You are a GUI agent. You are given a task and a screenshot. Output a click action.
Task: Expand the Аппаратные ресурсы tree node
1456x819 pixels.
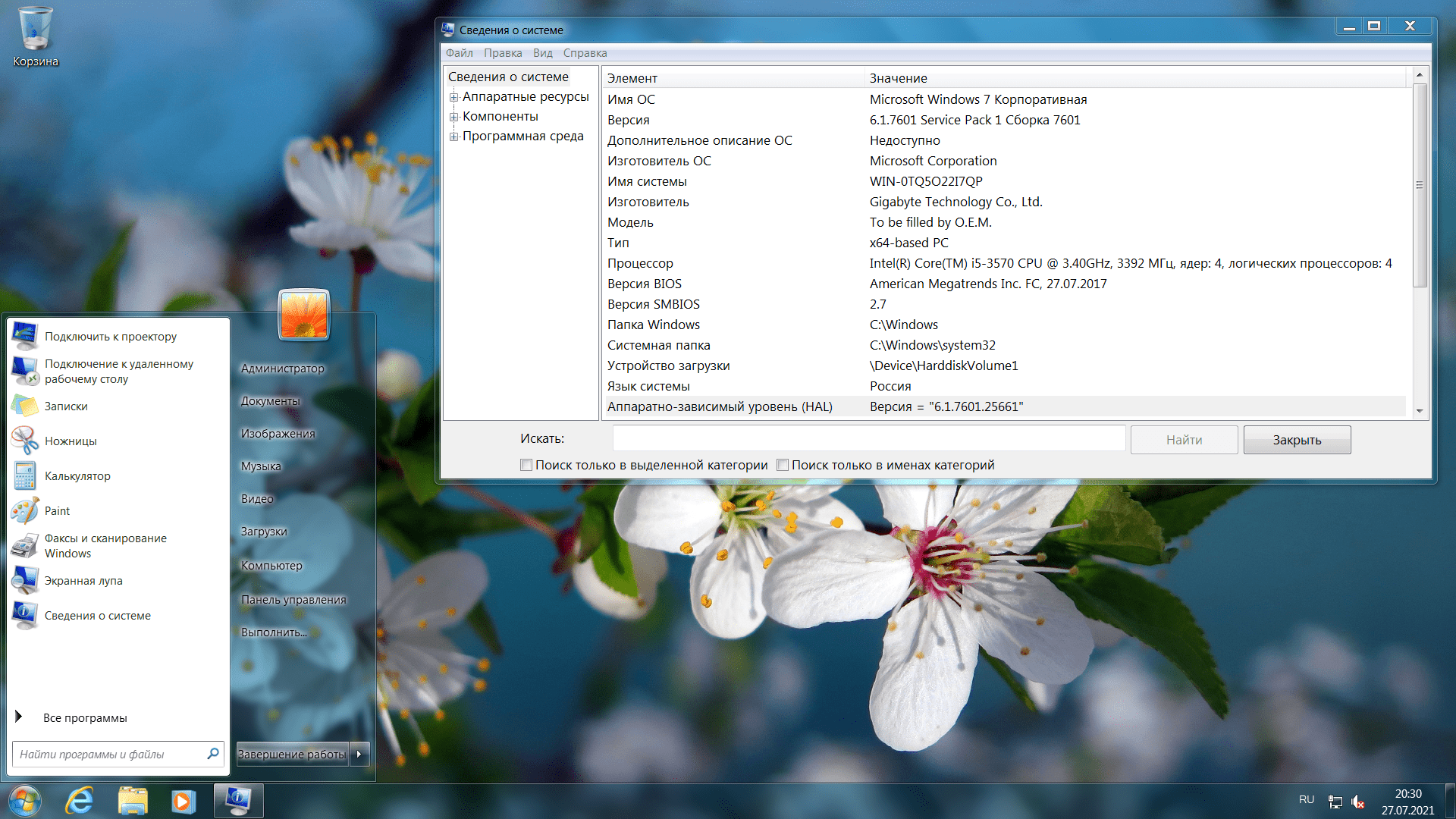click(453, 97)
